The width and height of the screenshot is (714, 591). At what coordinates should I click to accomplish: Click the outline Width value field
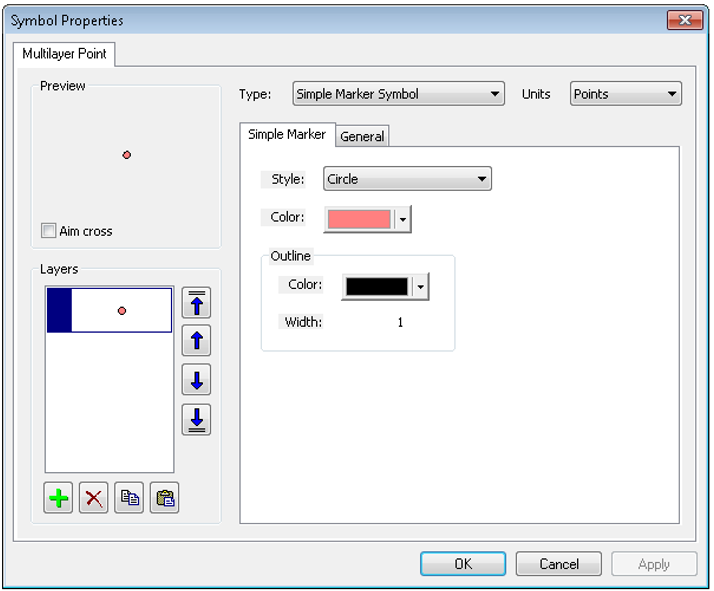point(400,322)
